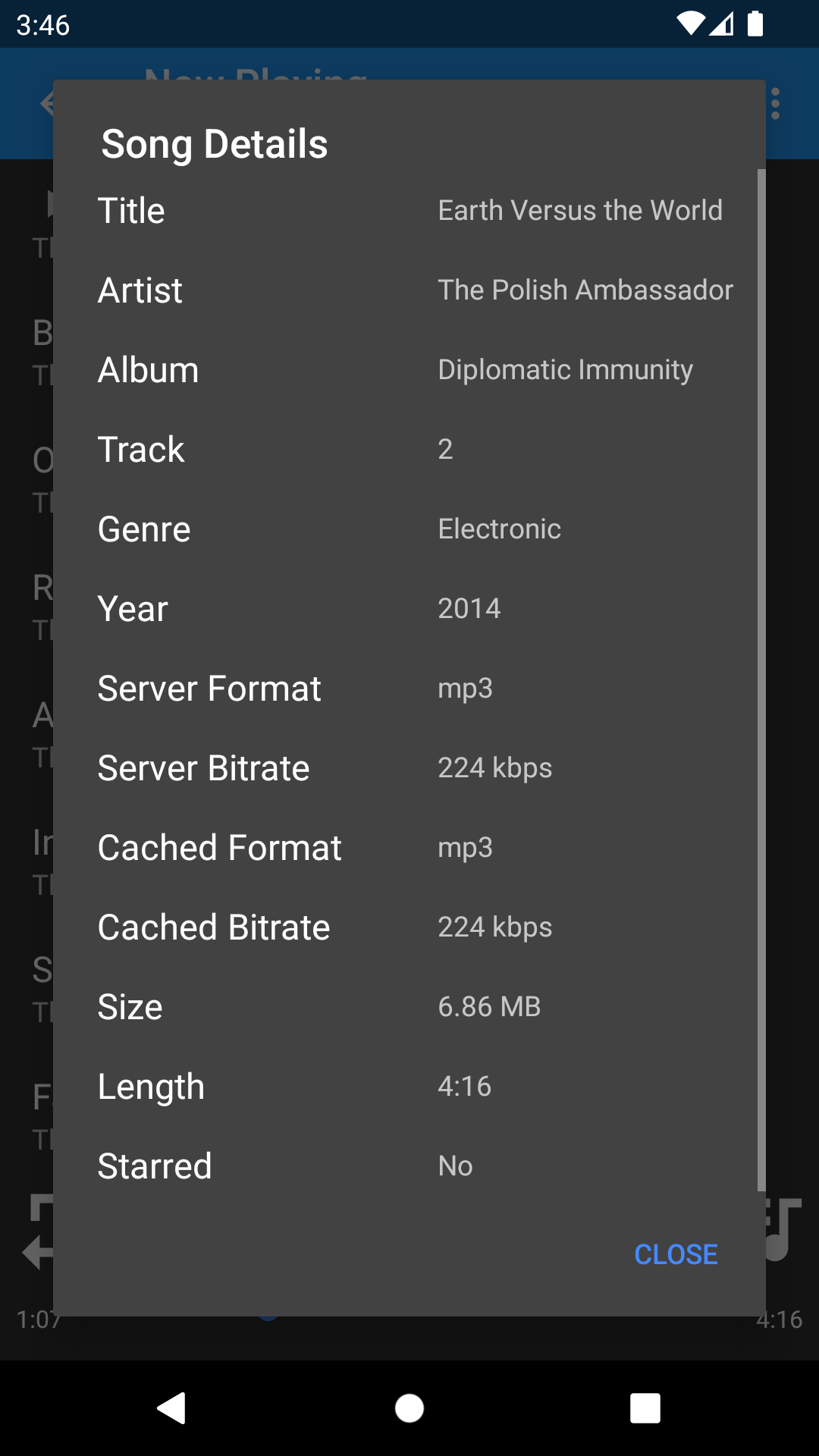The width and height of the screenshot is (819, 1456).
Task: Tap the battery icon in the status bar
Action: pyautogui.click(x=755, y=24)
